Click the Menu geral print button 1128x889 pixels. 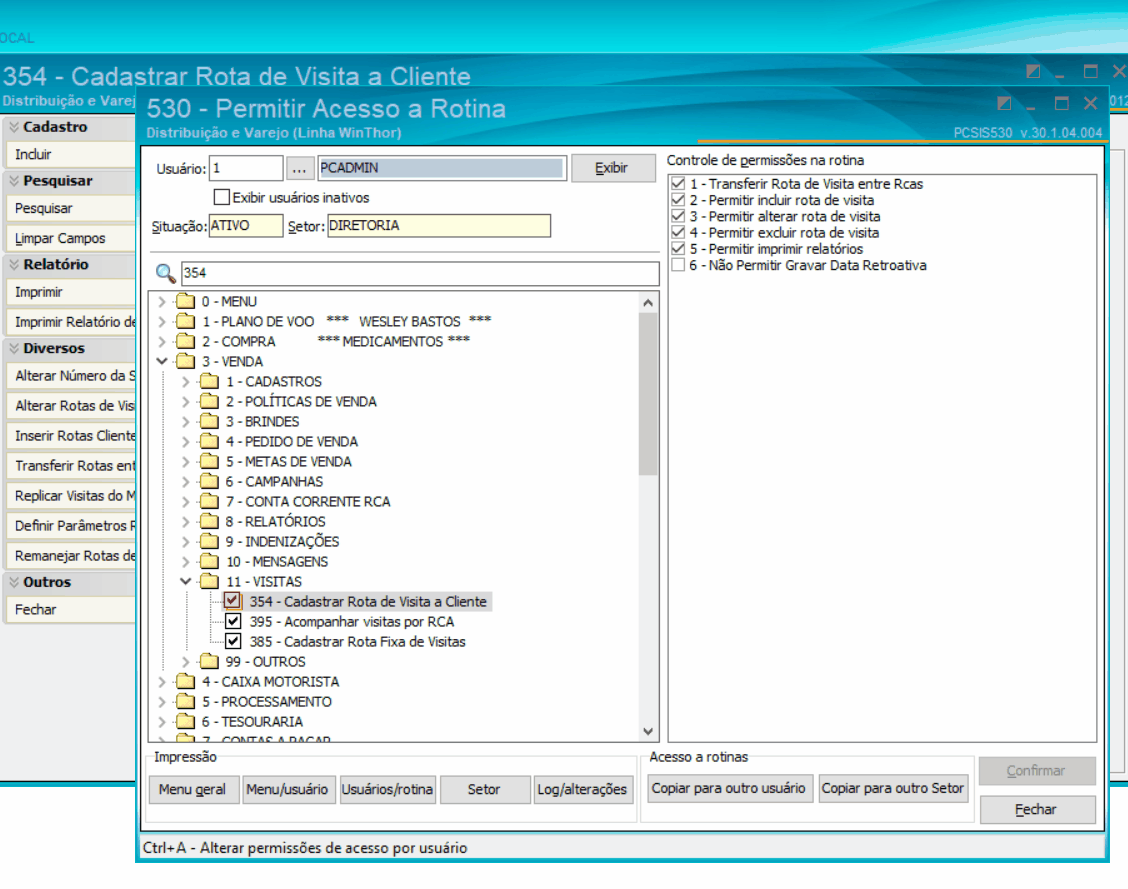[x=194, y=789]
